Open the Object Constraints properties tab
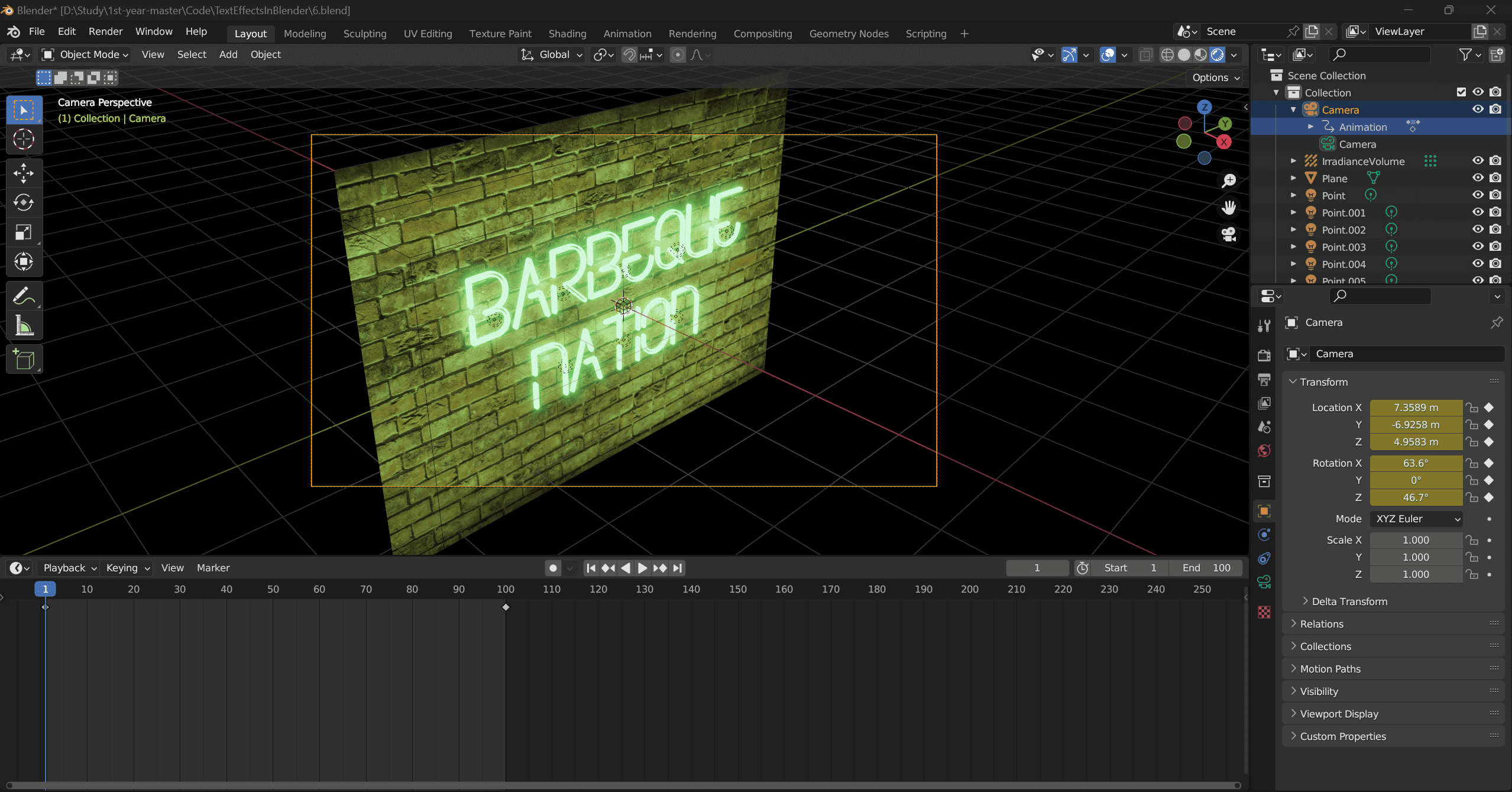1512x792 pixels. pos(1264,558)
